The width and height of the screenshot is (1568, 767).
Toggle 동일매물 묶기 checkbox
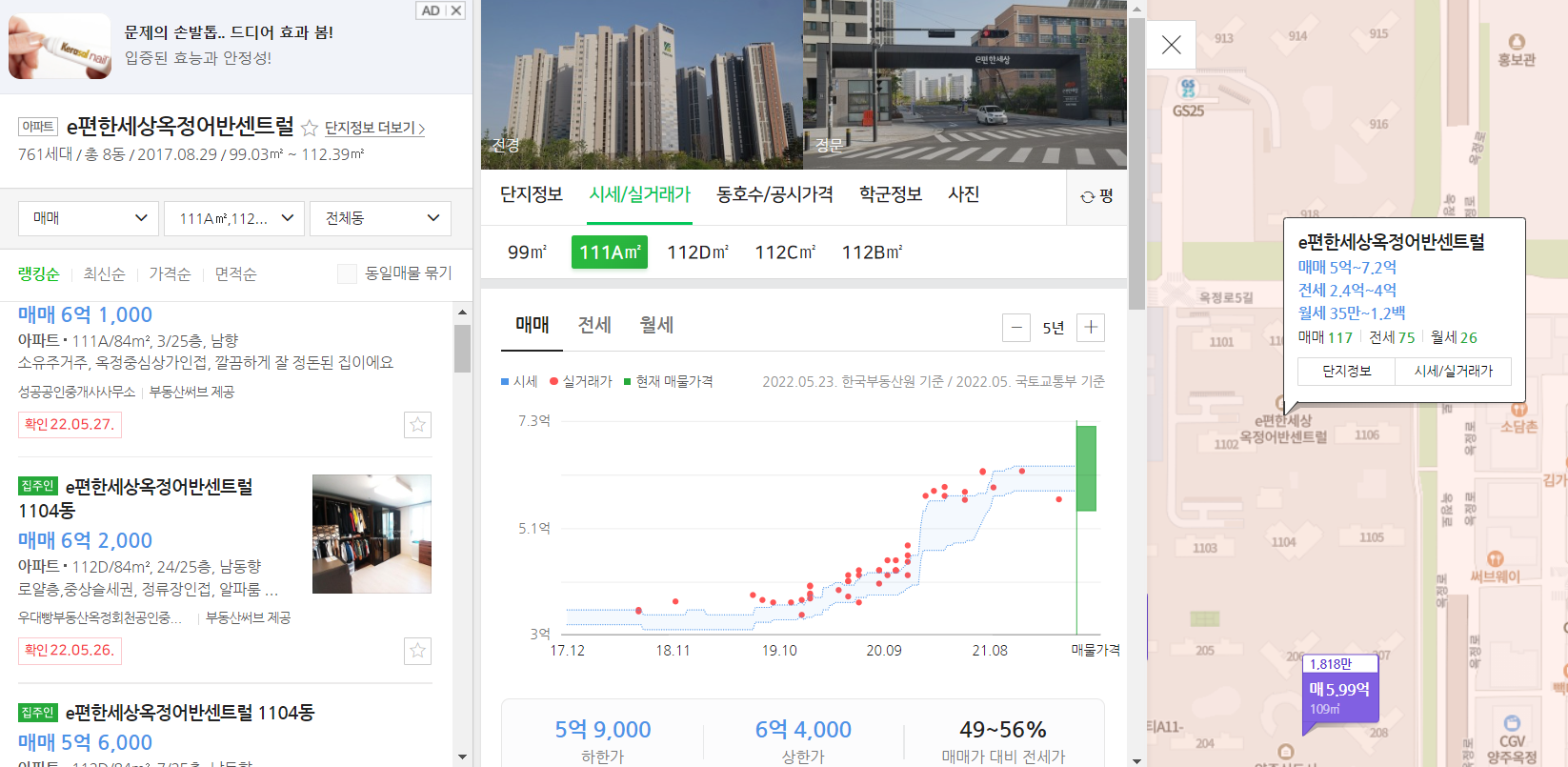(347, 273)
